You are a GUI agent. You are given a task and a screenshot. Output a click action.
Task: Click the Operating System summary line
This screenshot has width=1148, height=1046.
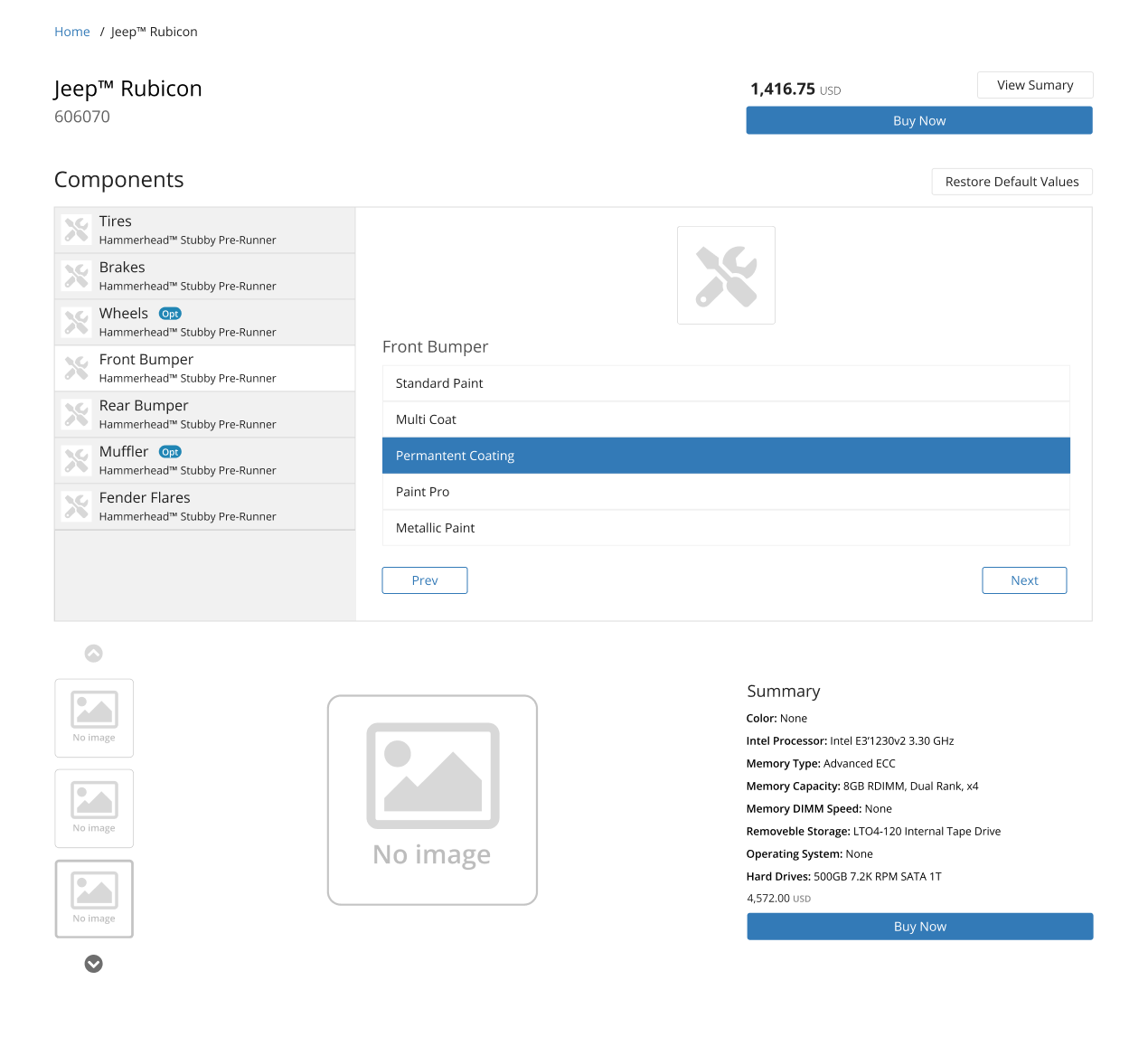point(810,854)
